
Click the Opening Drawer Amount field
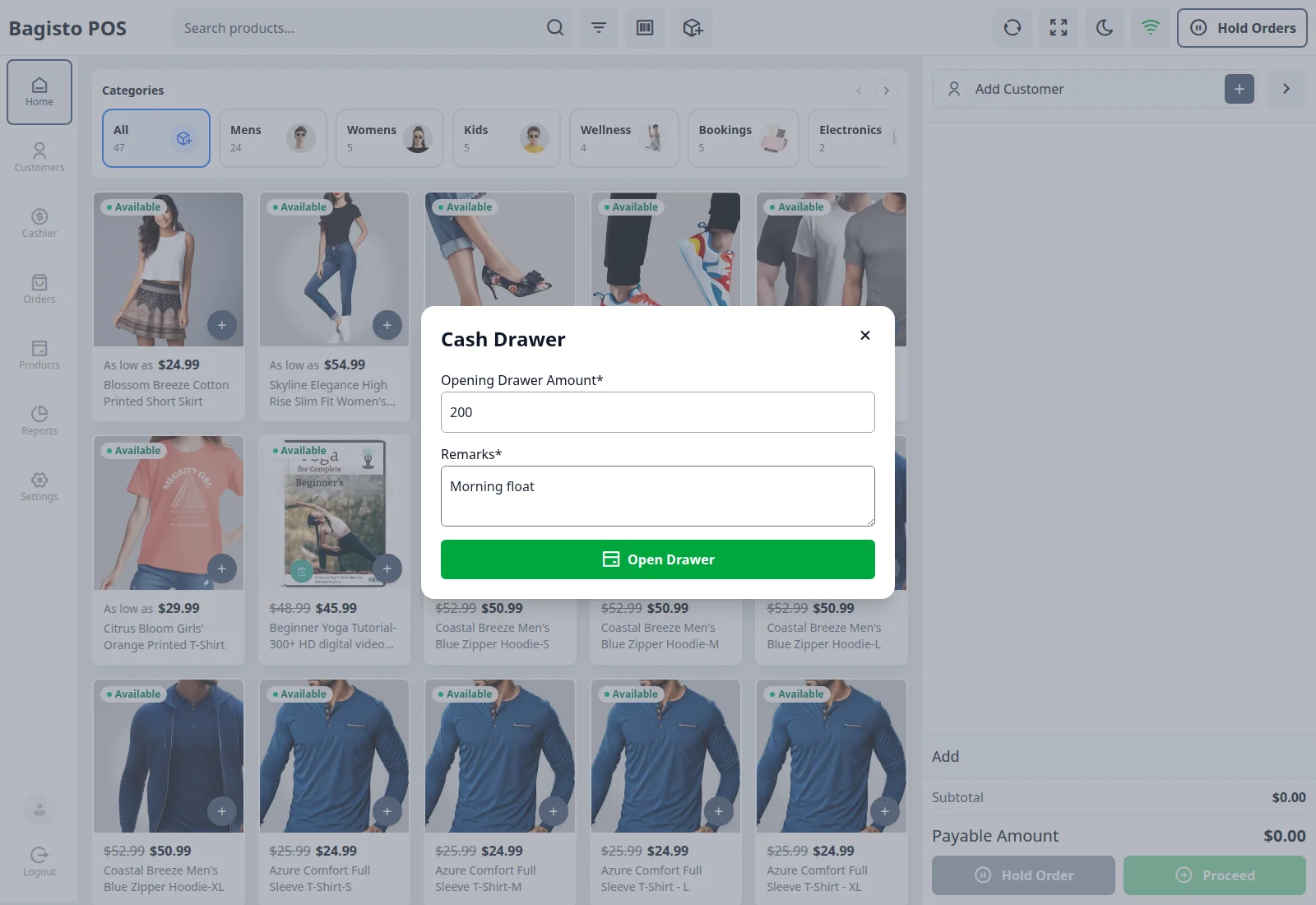[x=658, y=412]
